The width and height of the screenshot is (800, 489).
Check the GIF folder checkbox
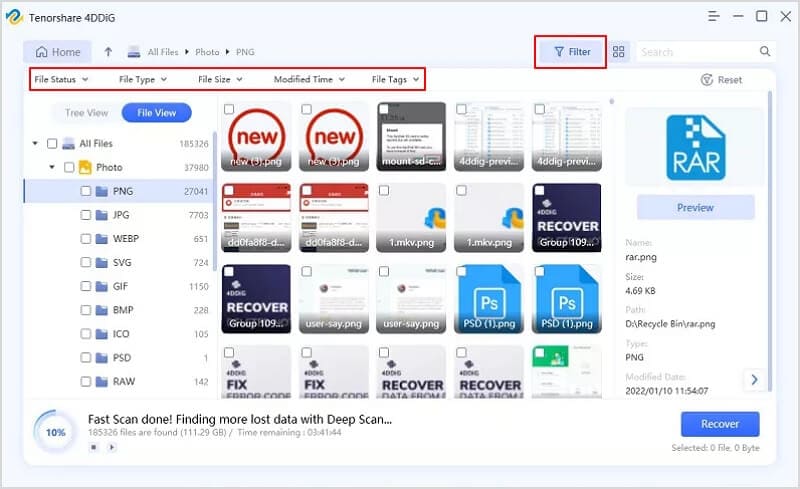point(86,286)
